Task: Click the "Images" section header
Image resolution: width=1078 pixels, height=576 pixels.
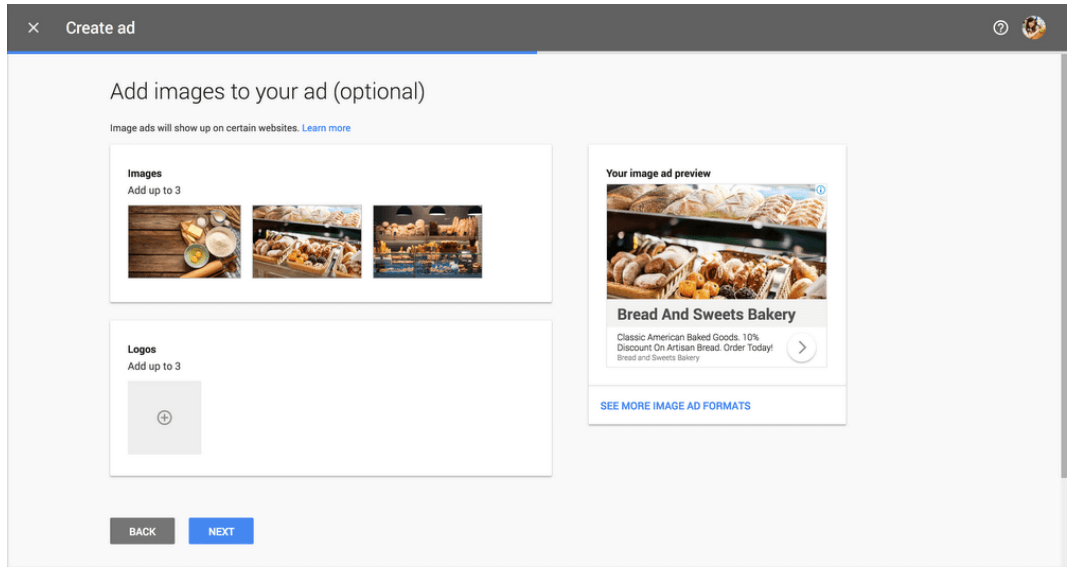Action: (x=146, y=173)
